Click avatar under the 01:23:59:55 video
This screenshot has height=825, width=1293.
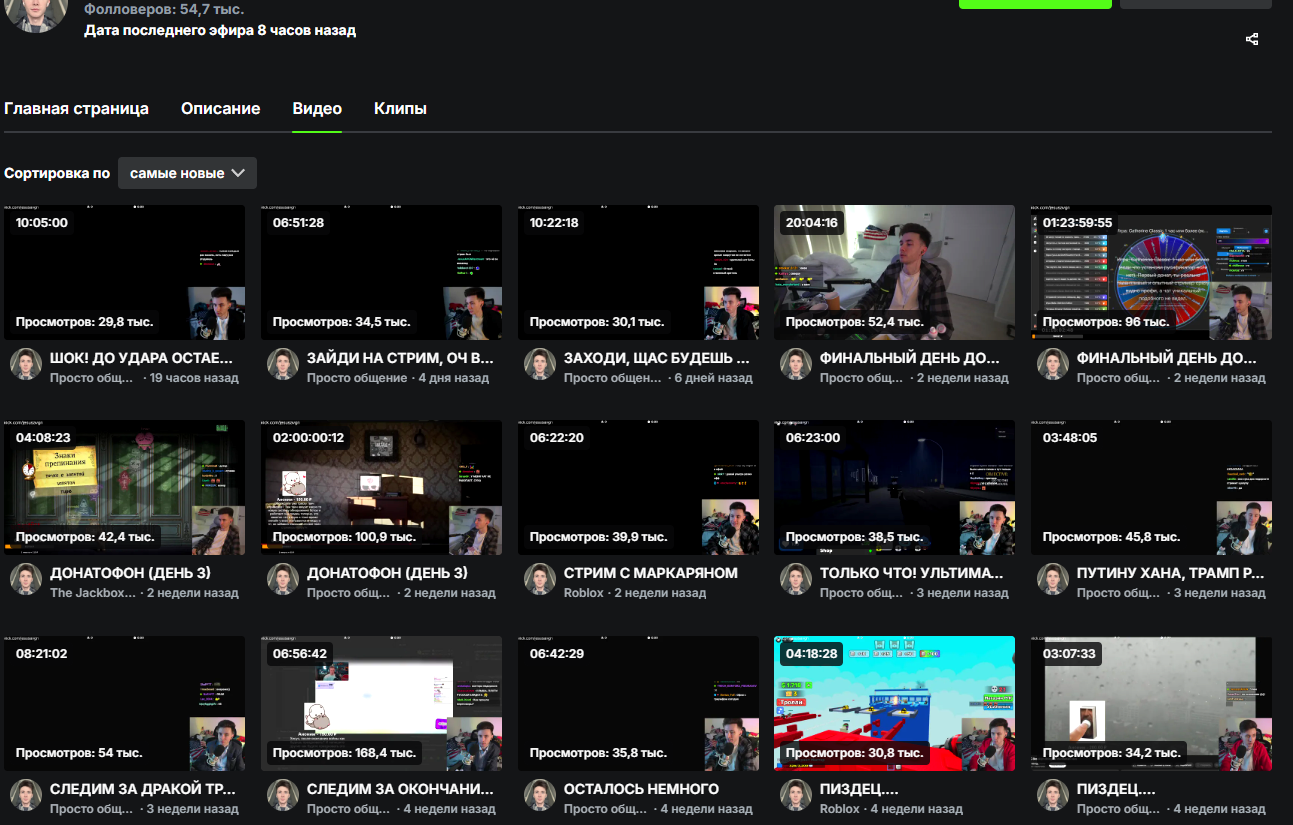point(1053,364)
